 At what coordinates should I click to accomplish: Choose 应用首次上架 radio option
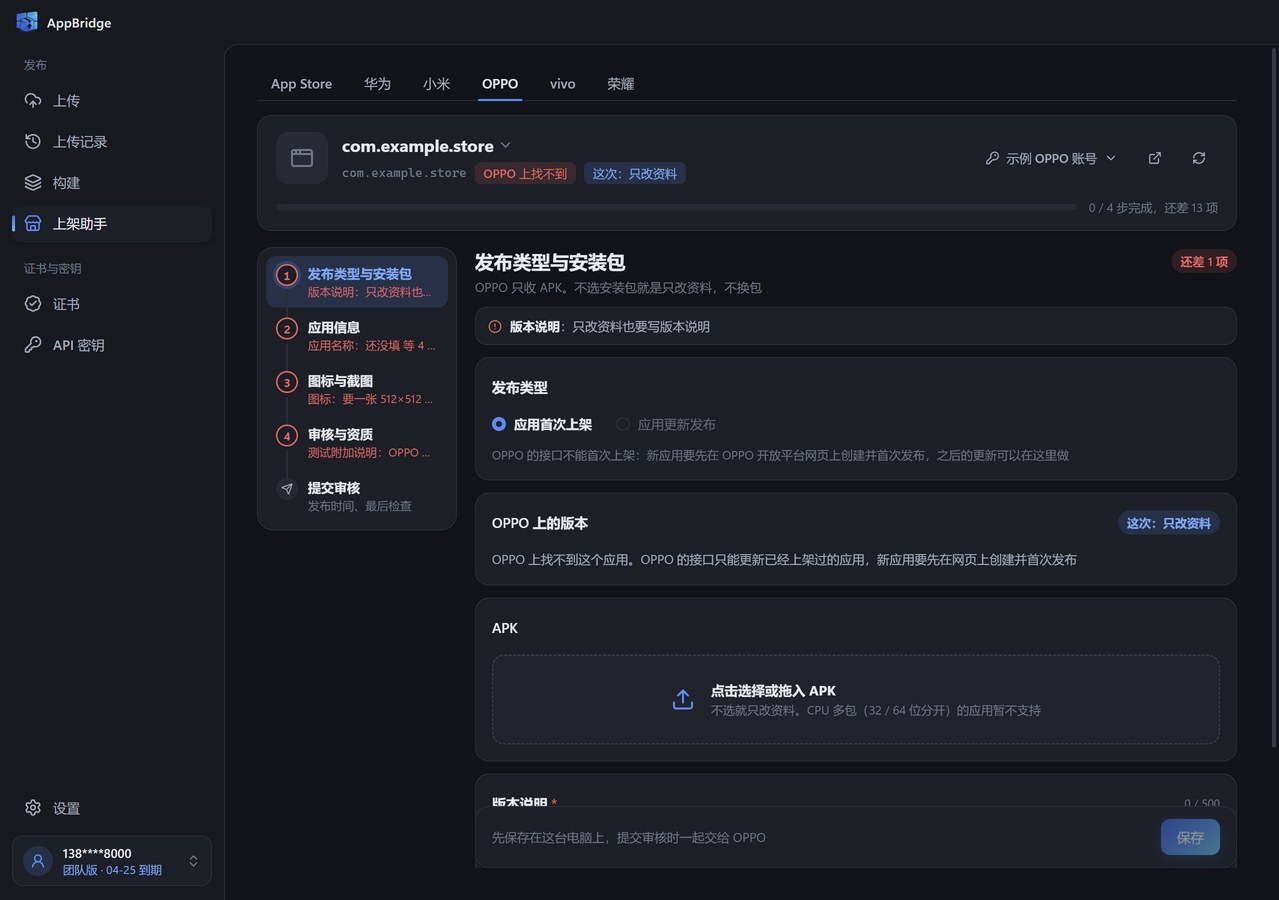coord(542,424)
